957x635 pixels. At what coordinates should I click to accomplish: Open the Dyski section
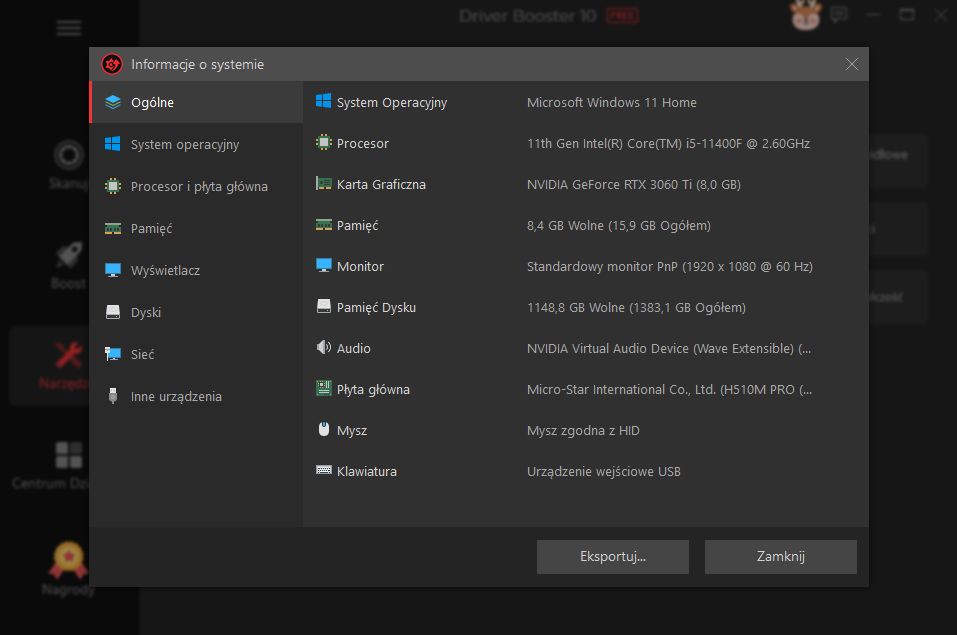pyautogui.click(x=196, y=313)
